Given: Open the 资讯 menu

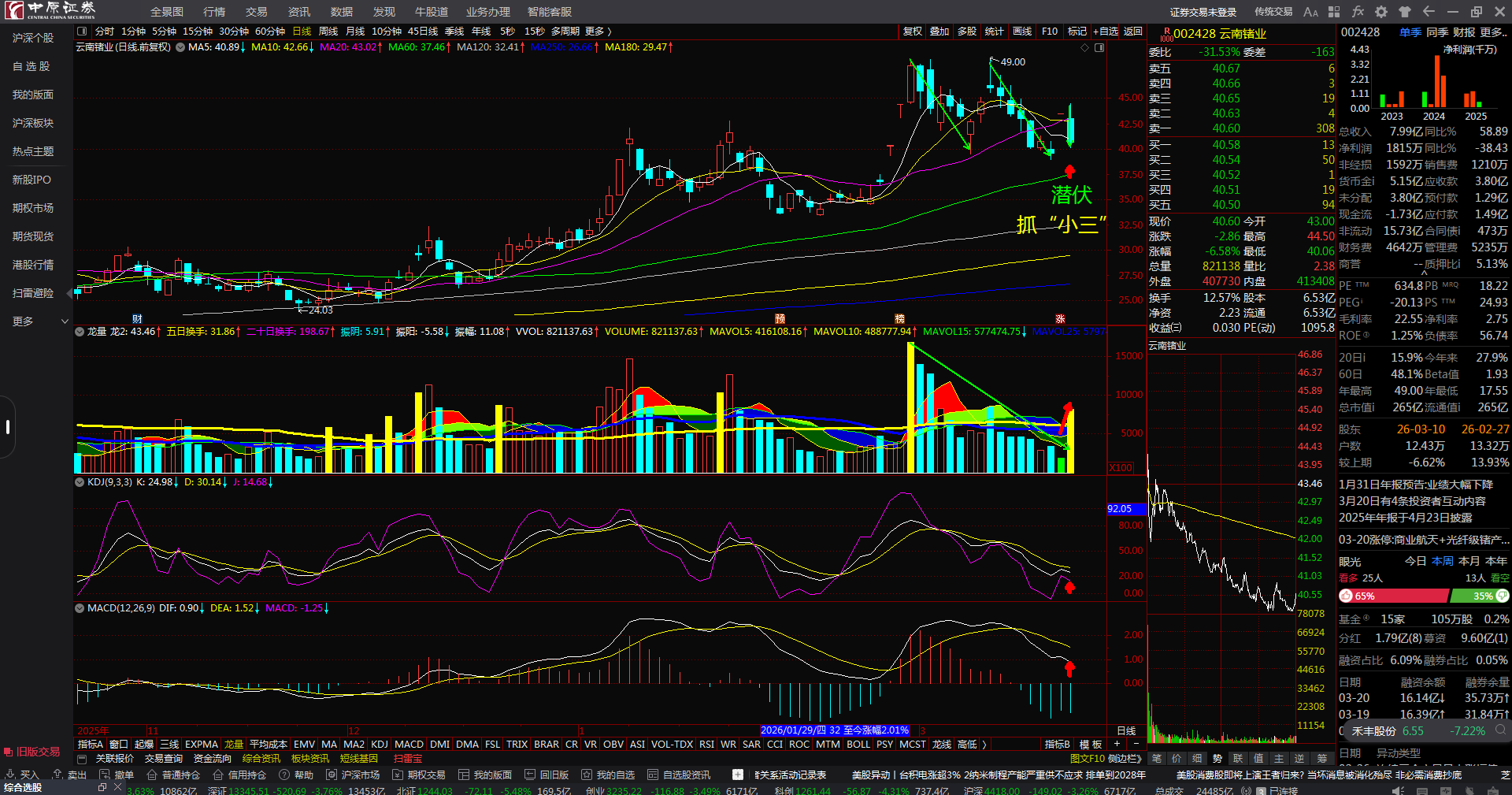Looking at the screenshot, I should [299, 12].
